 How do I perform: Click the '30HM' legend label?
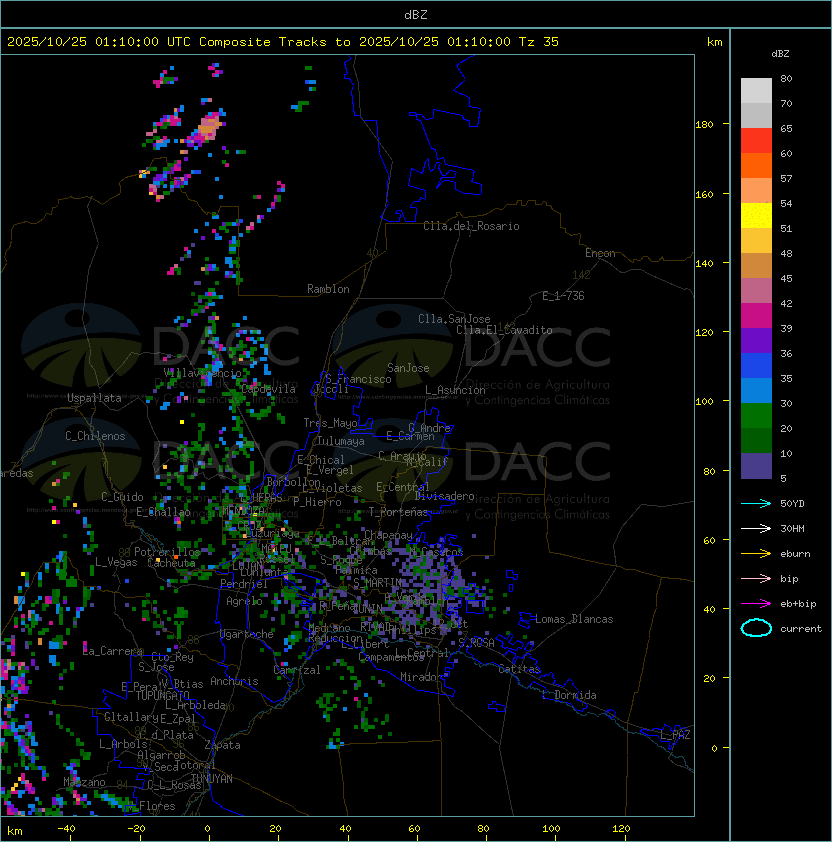point(792,528)
